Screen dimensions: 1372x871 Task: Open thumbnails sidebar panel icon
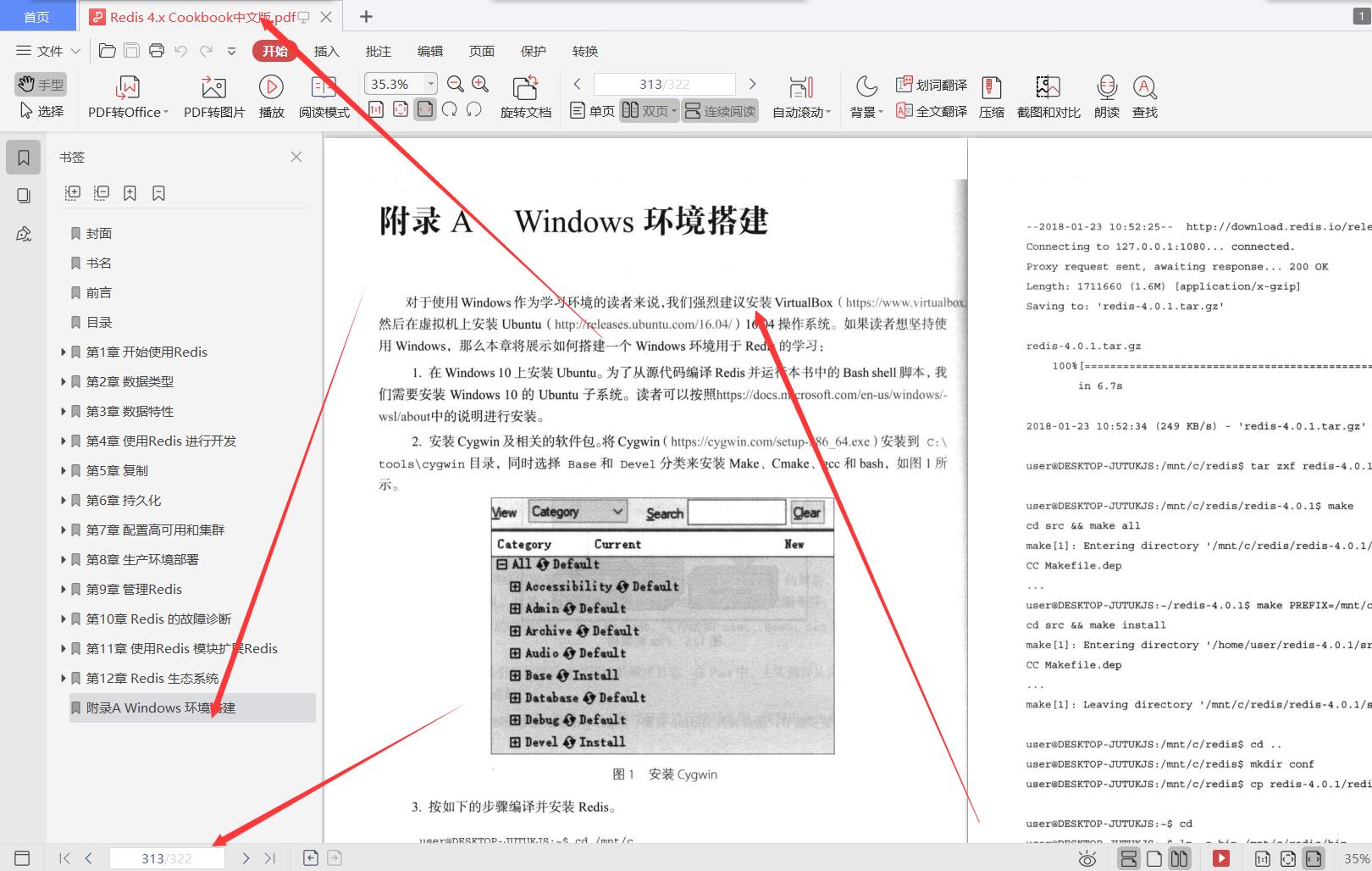(x=24, y=196)
